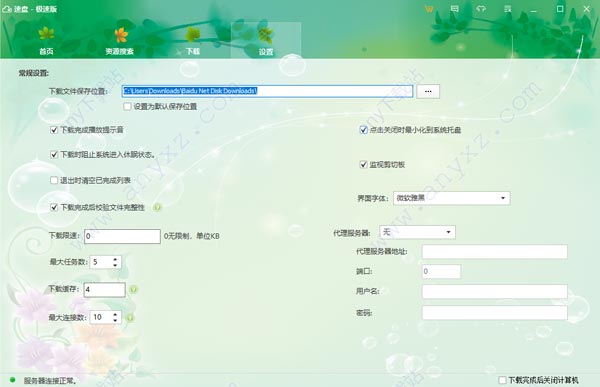The image size is (600, 387).
Task: Click the browse … button for save path
Action: [x=428, y=91]
